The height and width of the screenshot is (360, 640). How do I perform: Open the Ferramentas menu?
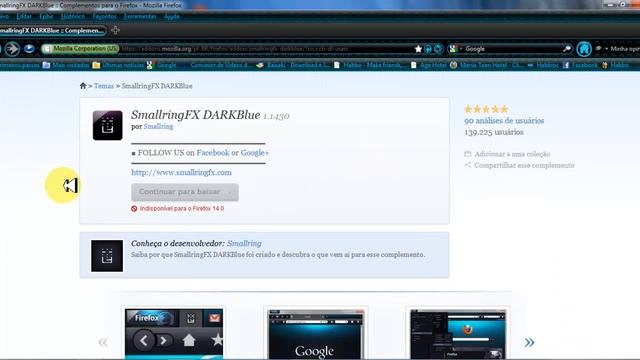point(140,16)
